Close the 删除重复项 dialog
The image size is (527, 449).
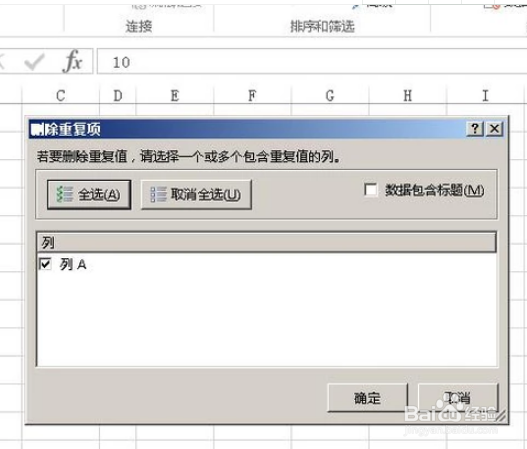point(495,129)
